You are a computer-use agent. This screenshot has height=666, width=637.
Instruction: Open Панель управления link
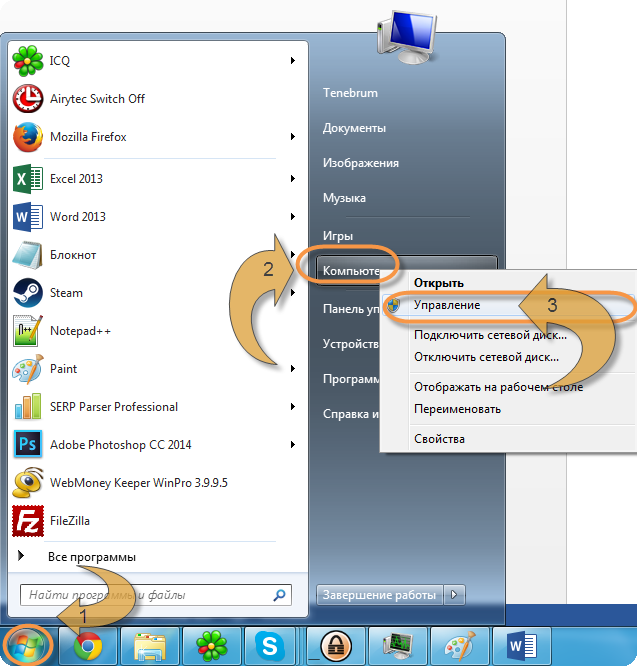(350, 309)
